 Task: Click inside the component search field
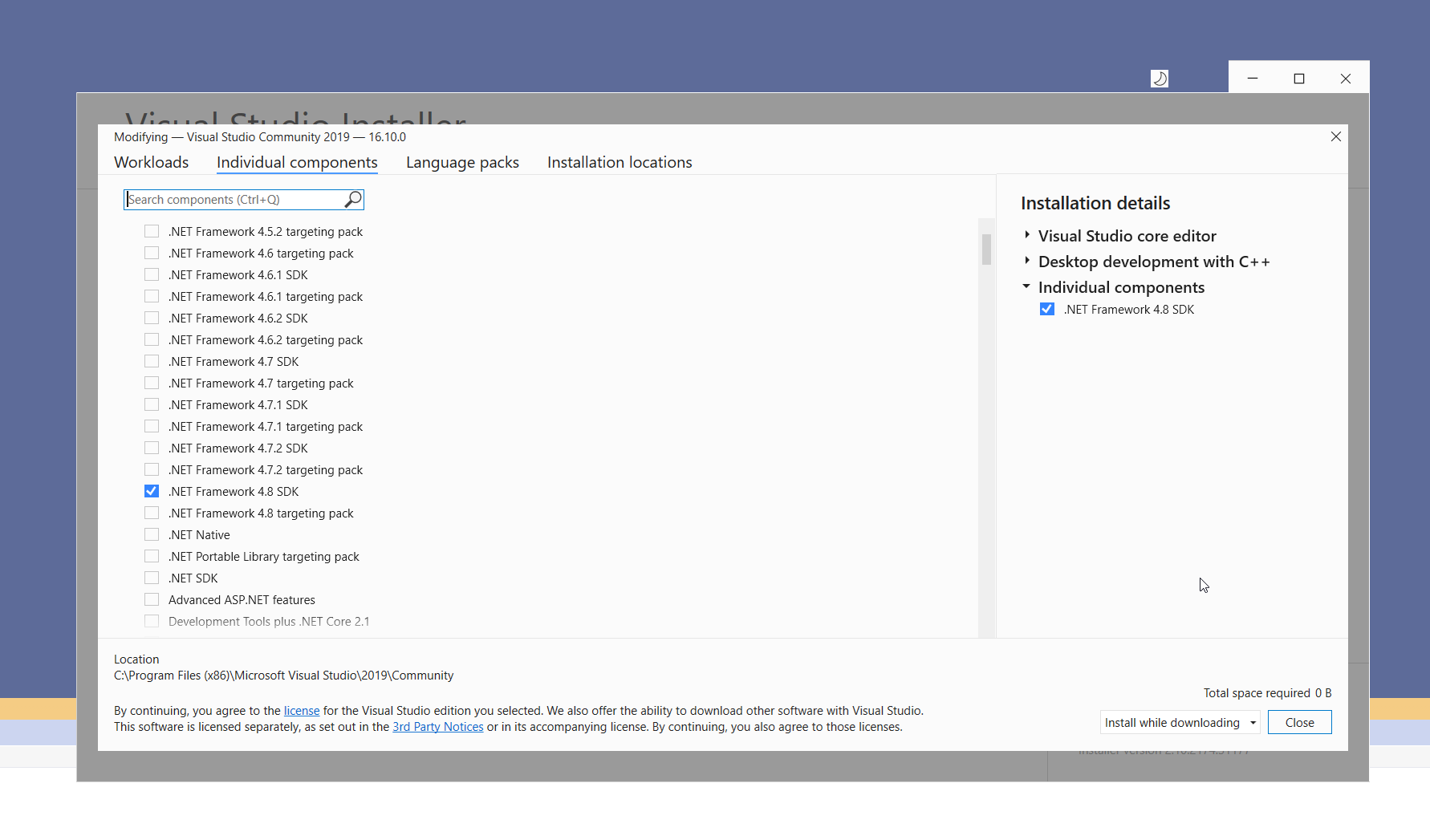tap(233, 199)
